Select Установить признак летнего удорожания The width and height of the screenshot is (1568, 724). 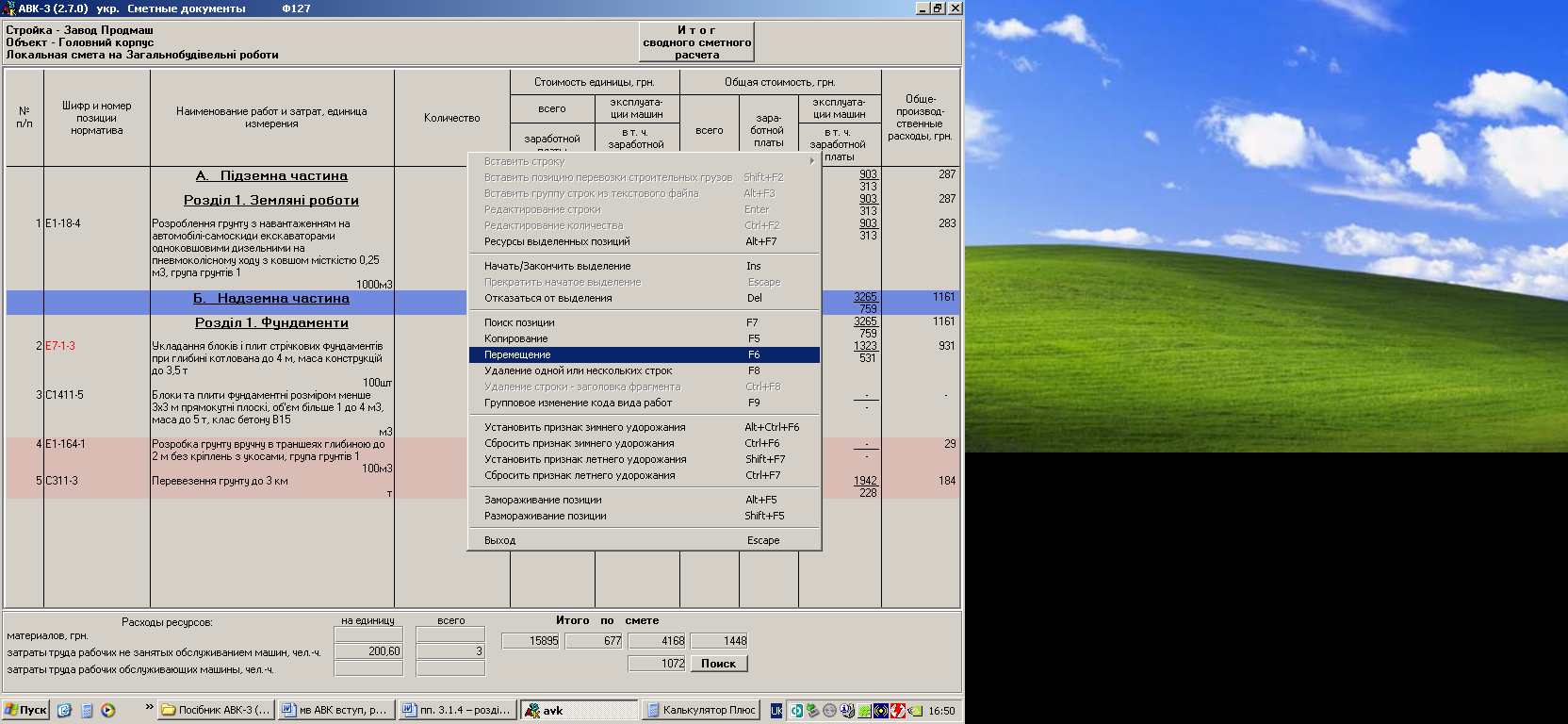pos(645,459)
